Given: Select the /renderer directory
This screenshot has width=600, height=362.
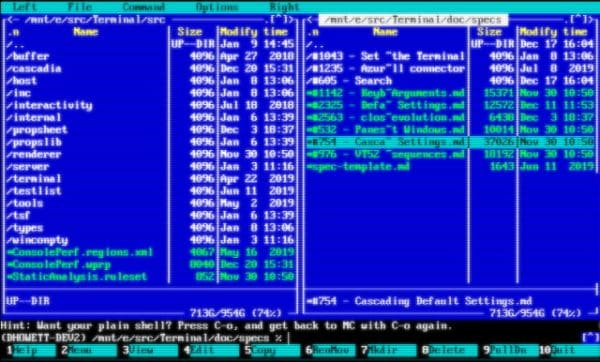Looking at the screenshot, I should (x=150, y=154).
